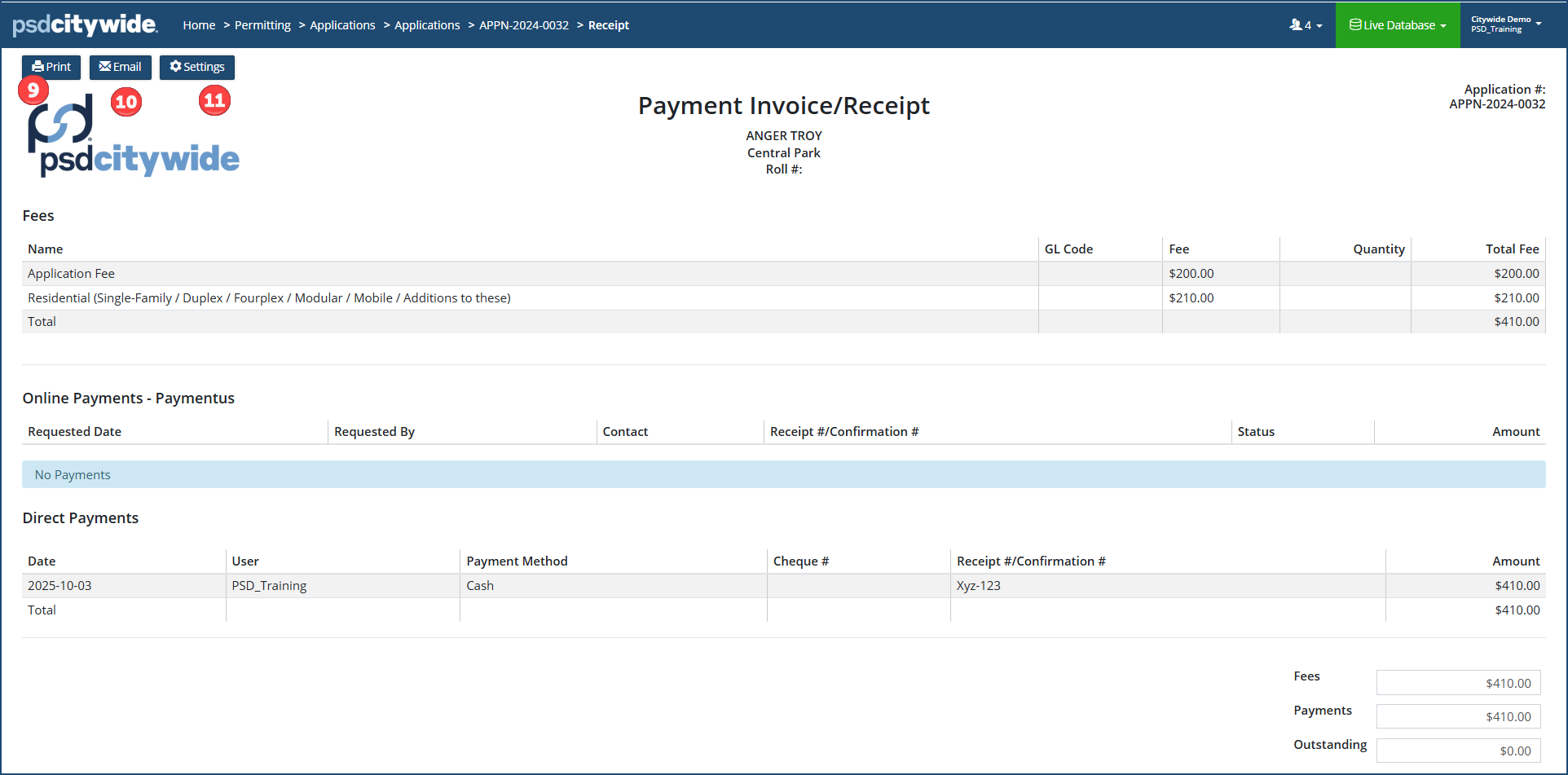
Task: Click the Receipt breadcrumb item
Action: pos(609,25)
